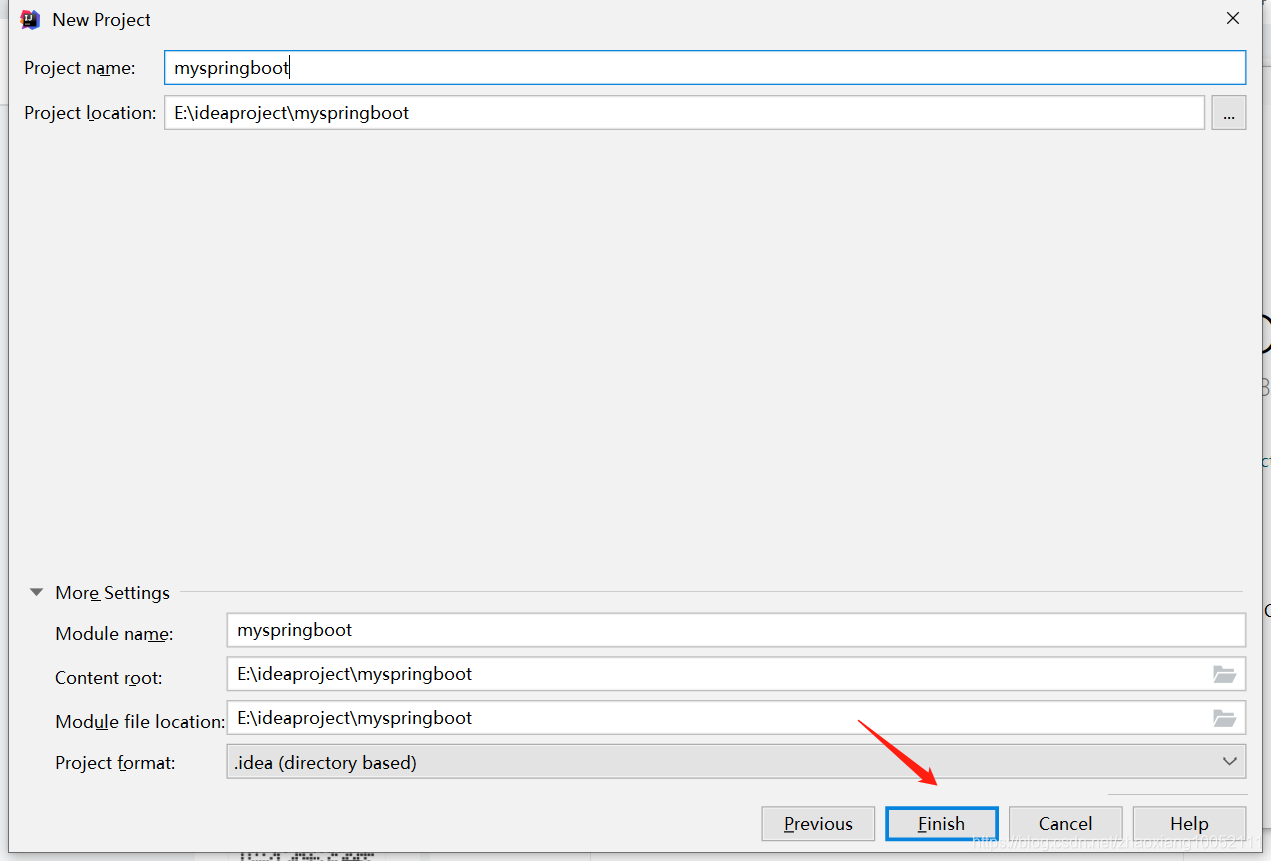This screenshot has height=861, width=1271.
Task: Click inside the Project location field
Action: tap(600, 112)
